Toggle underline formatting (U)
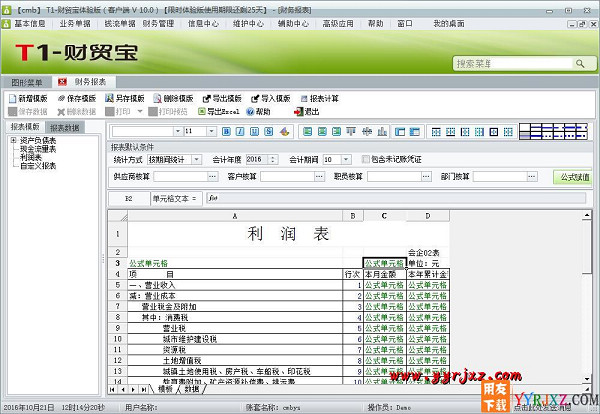The height and width of the screenshot is (414, 600). (254, 132)
